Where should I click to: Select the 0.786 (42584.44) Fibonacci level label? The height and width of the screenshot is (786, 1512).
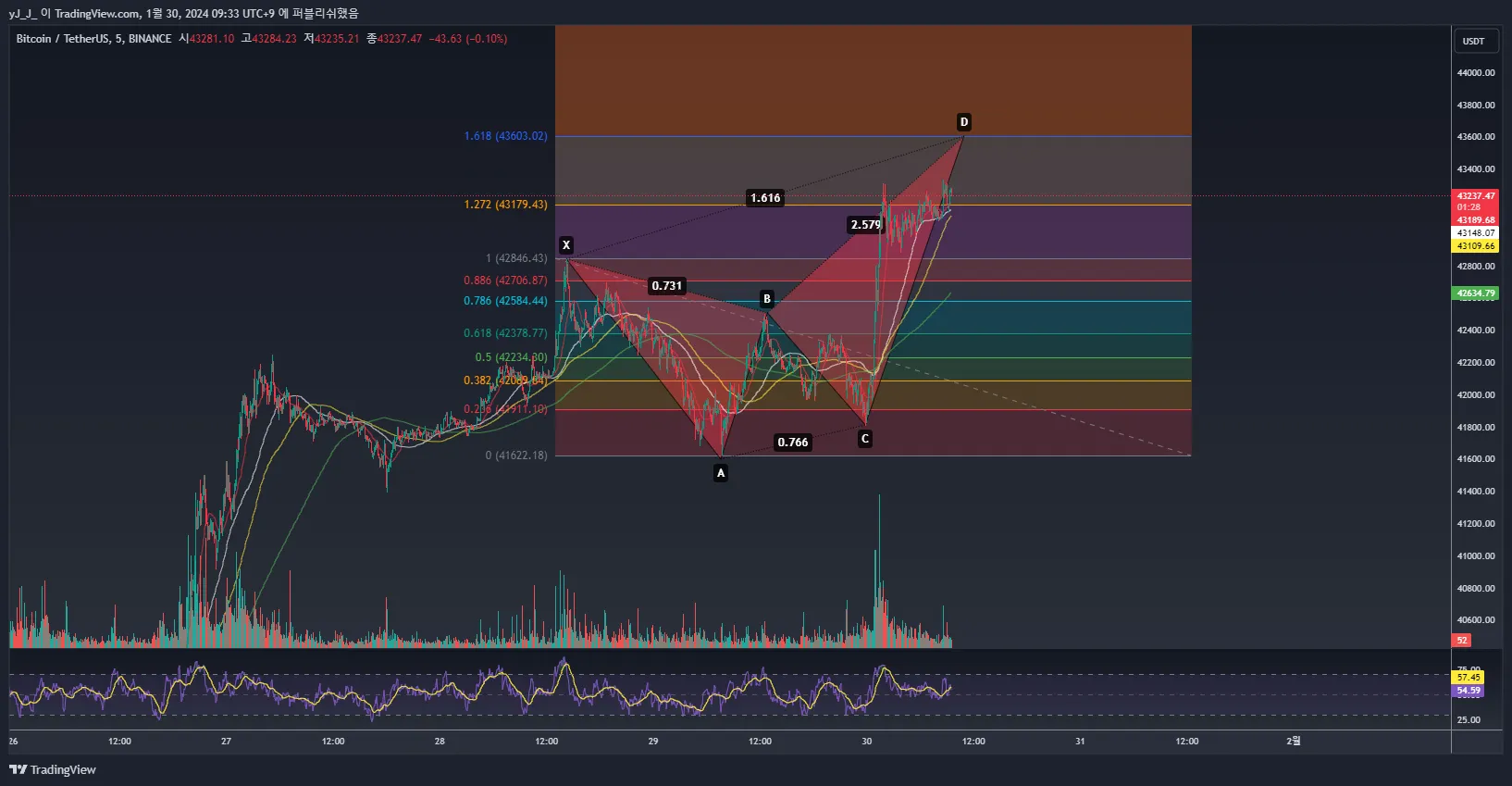coord(505,301)
